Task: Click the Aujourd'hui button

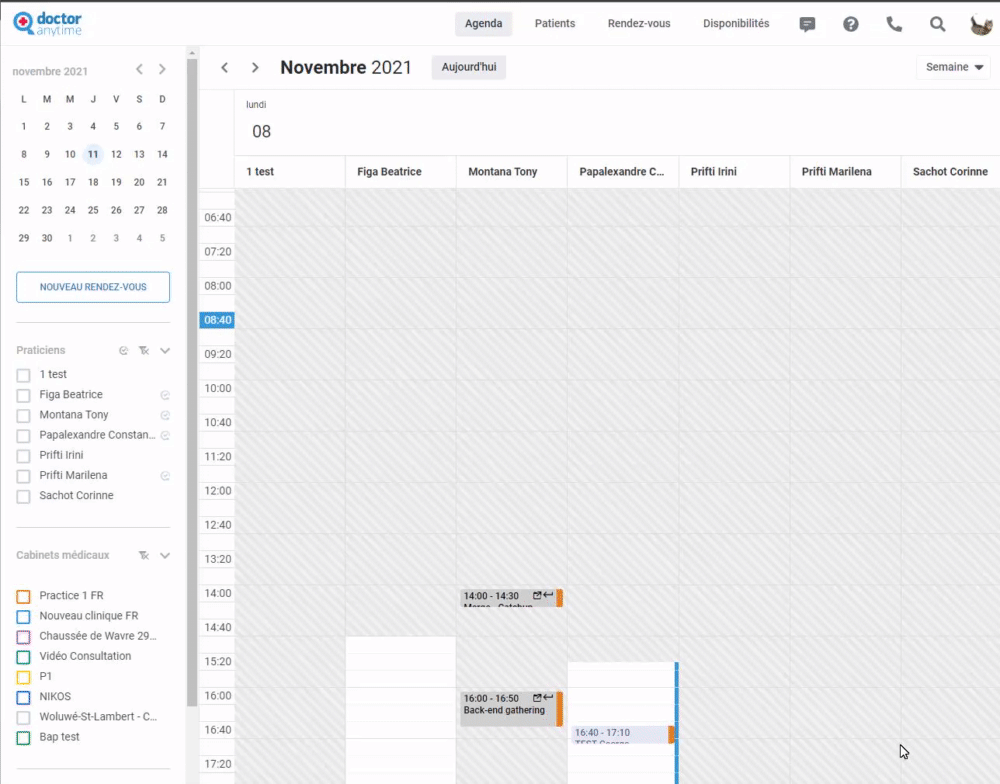Action: coord(469,67)
